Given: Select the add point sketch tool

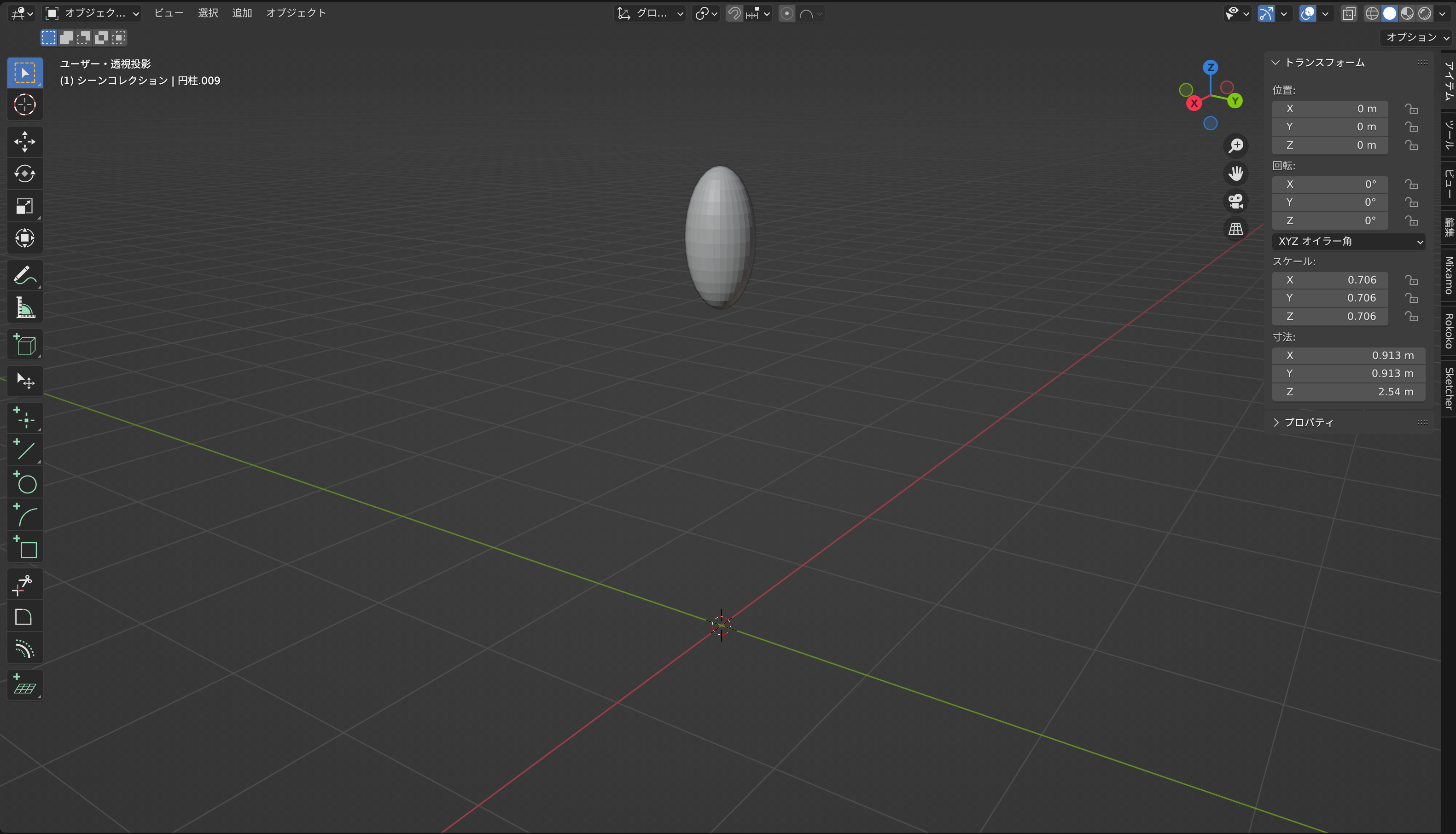Looking at the screenshot, I should tap(25, 417).
